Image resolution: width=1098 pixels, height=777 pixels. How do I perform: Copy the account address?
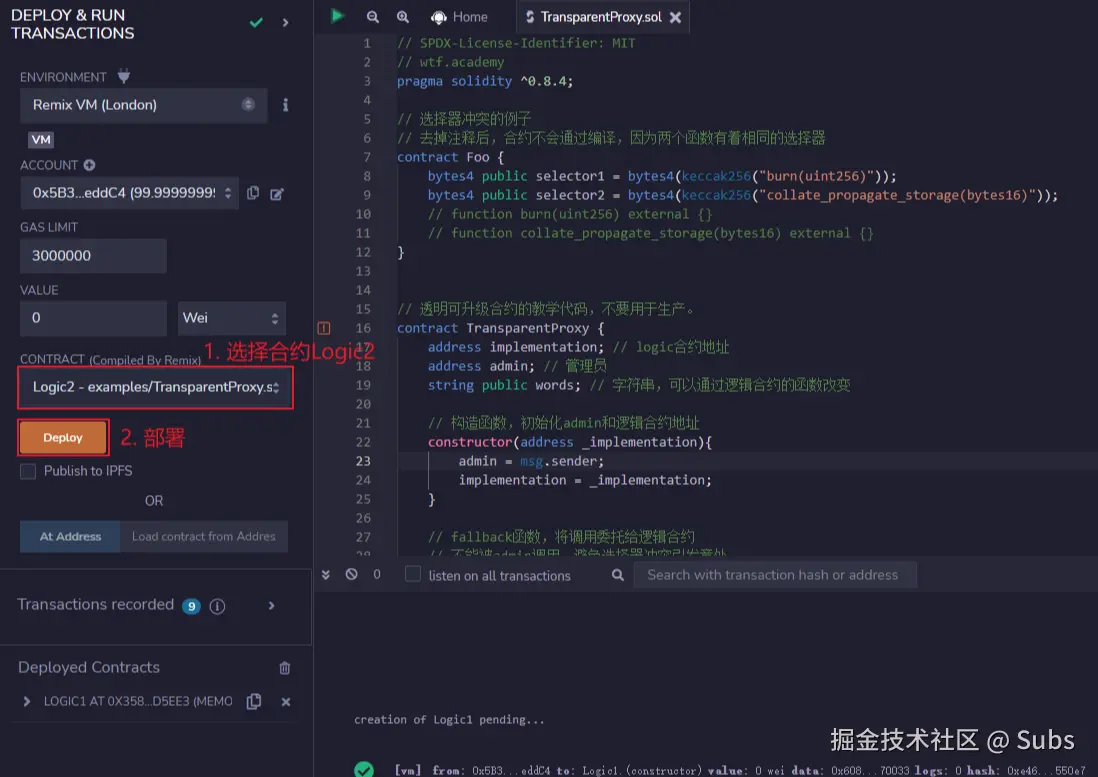[x=253, y=193]
